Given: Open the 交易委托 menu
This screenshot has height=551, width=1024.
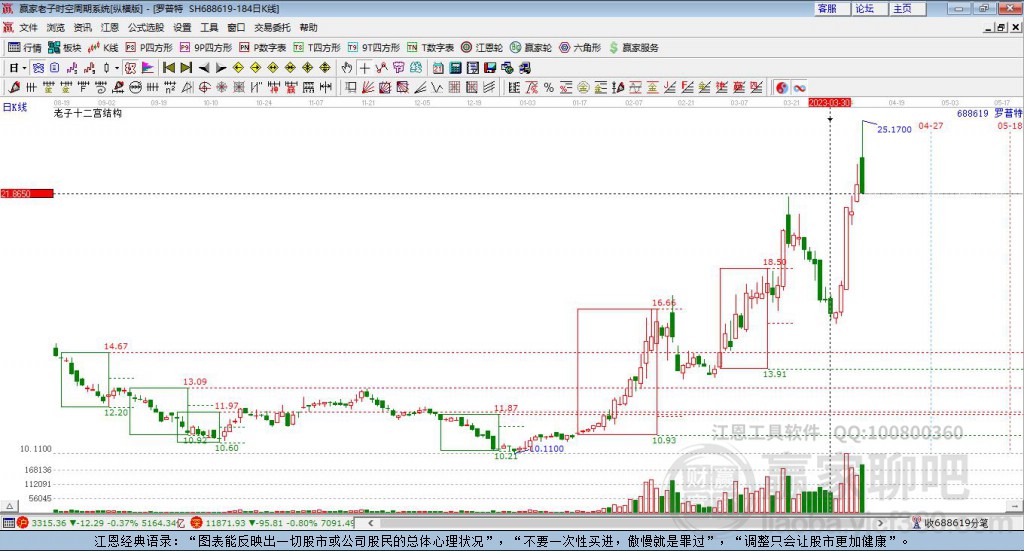Looking at the screenshot, I should [272, 27].
